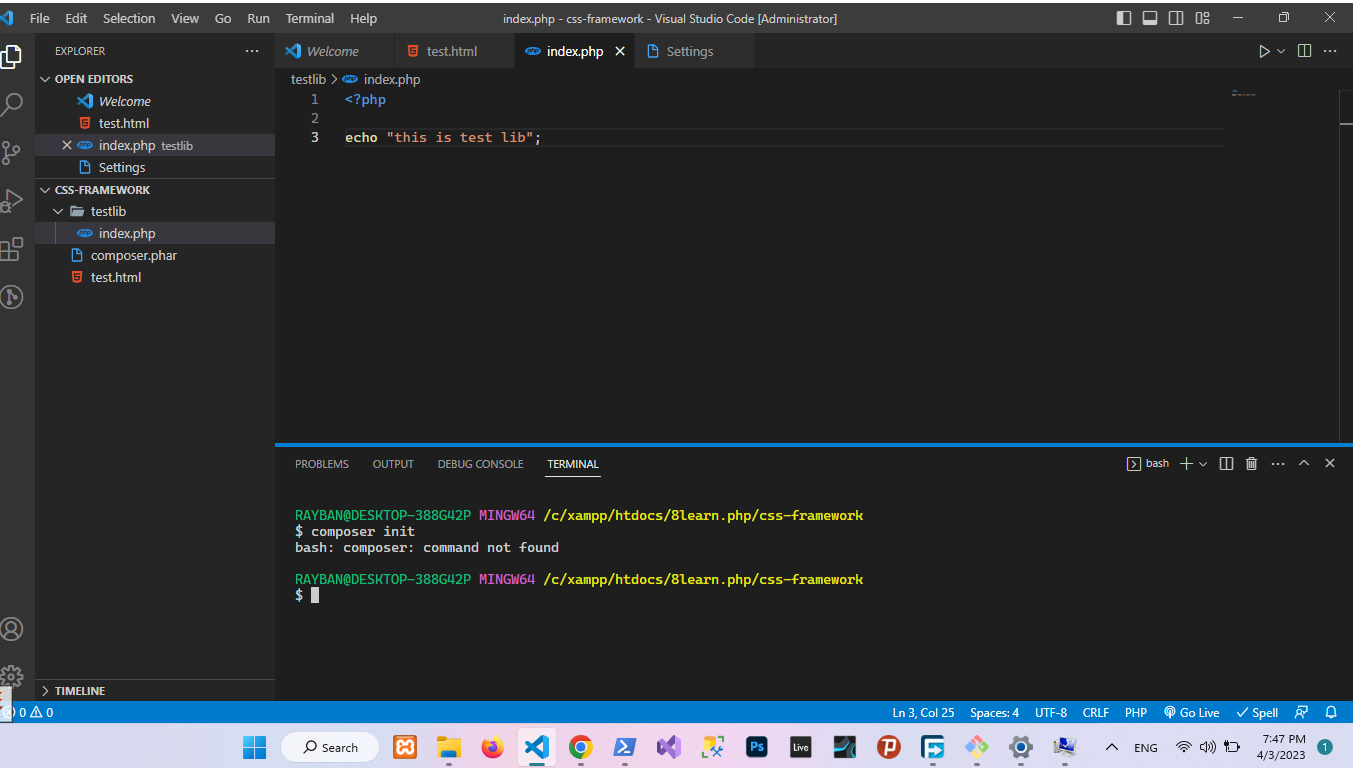Screen dimensions: 1366x768
Task: Switch to the Problems panel tab
Action: click(322, 464)
